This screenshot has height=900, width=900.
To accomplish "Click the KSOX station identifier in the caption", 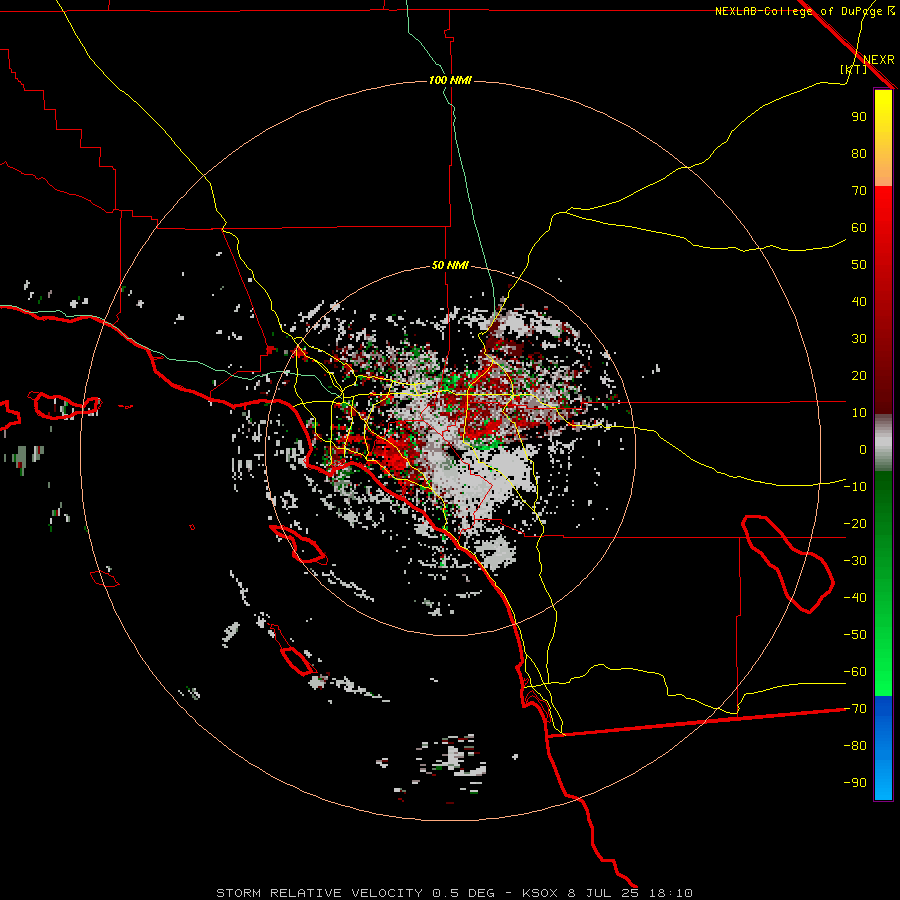I will [540, 893].
